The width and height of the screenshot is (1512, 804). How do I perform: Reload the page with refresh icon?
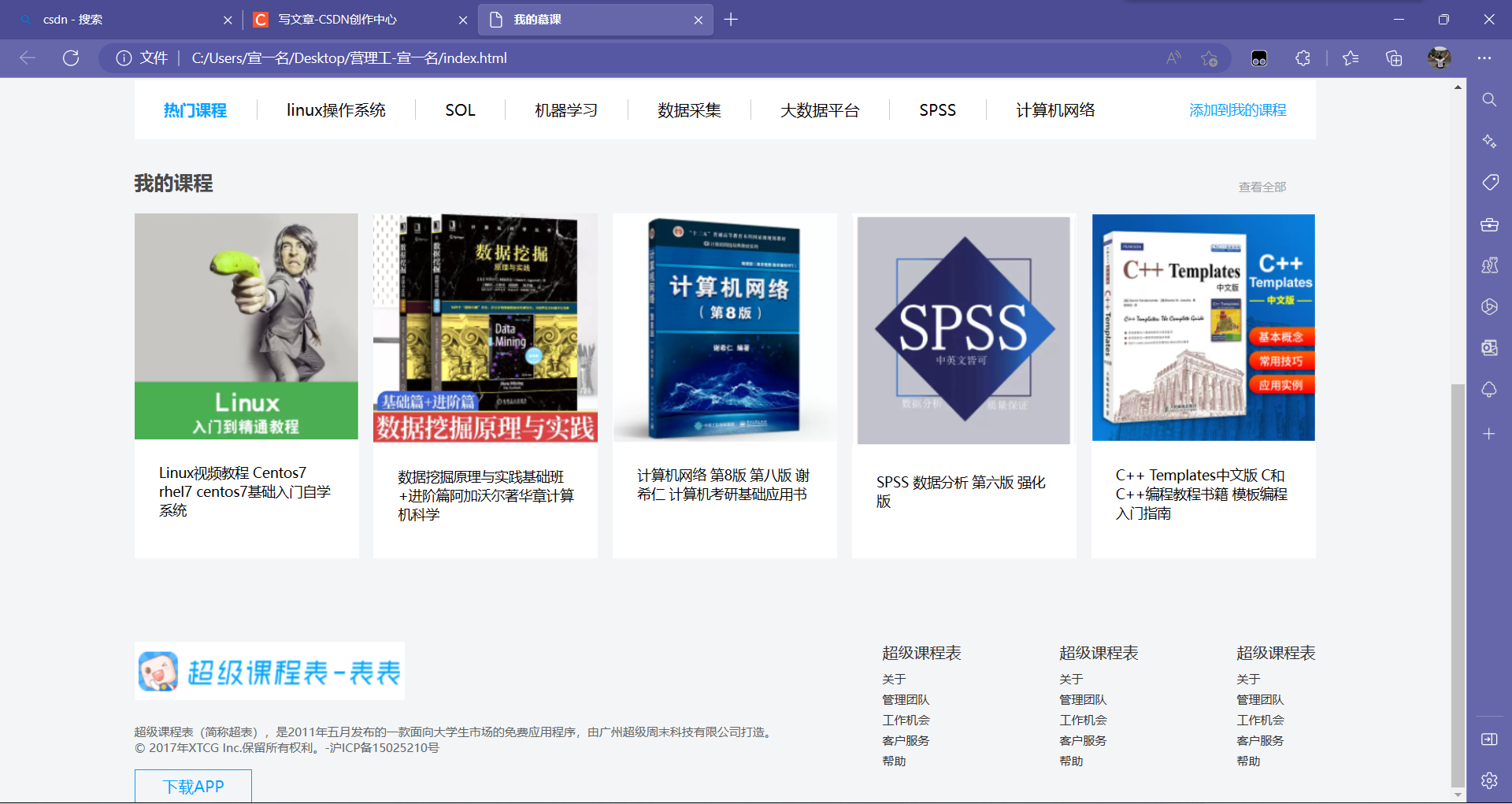tap(71, 57)
